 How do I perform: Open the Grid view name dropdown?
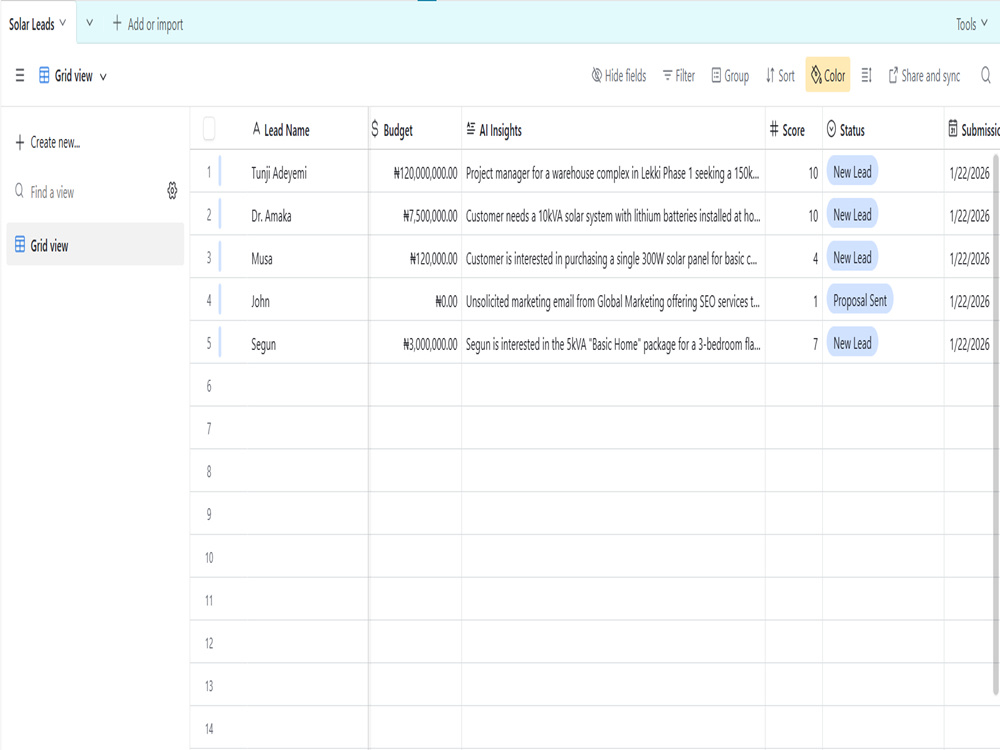click(103, 77)
